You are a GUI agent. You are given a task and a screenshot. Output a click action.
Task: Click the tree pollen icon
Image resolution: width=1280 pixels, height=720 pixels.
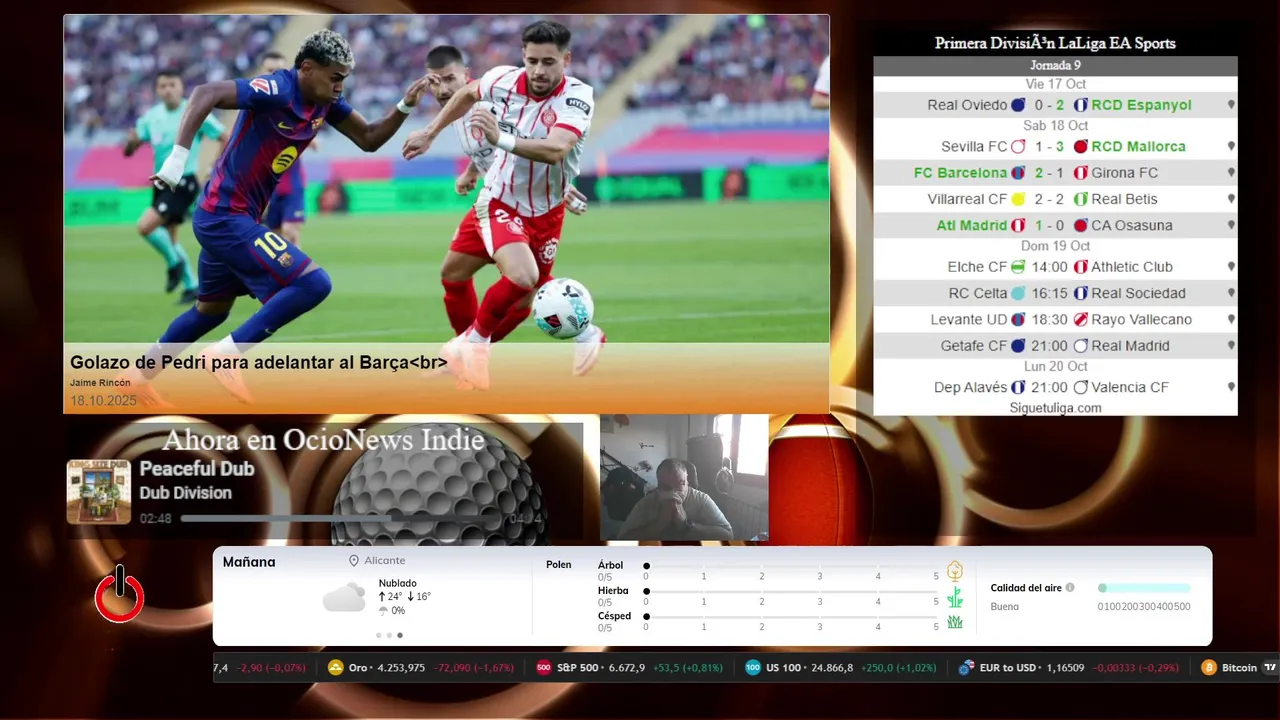(955, 571)
